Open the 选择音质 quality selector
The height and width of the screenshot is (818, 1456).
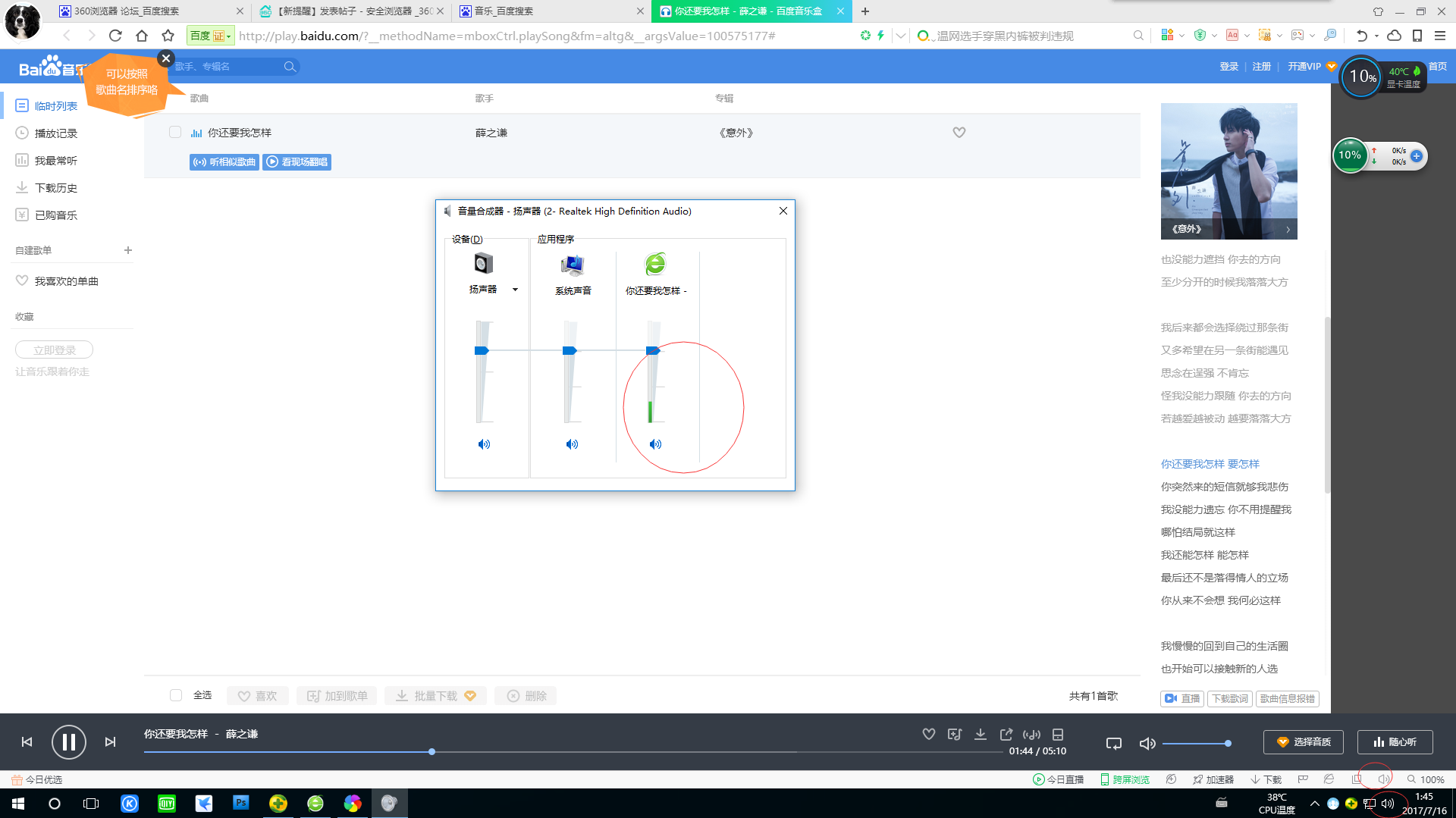point(1303,742)
